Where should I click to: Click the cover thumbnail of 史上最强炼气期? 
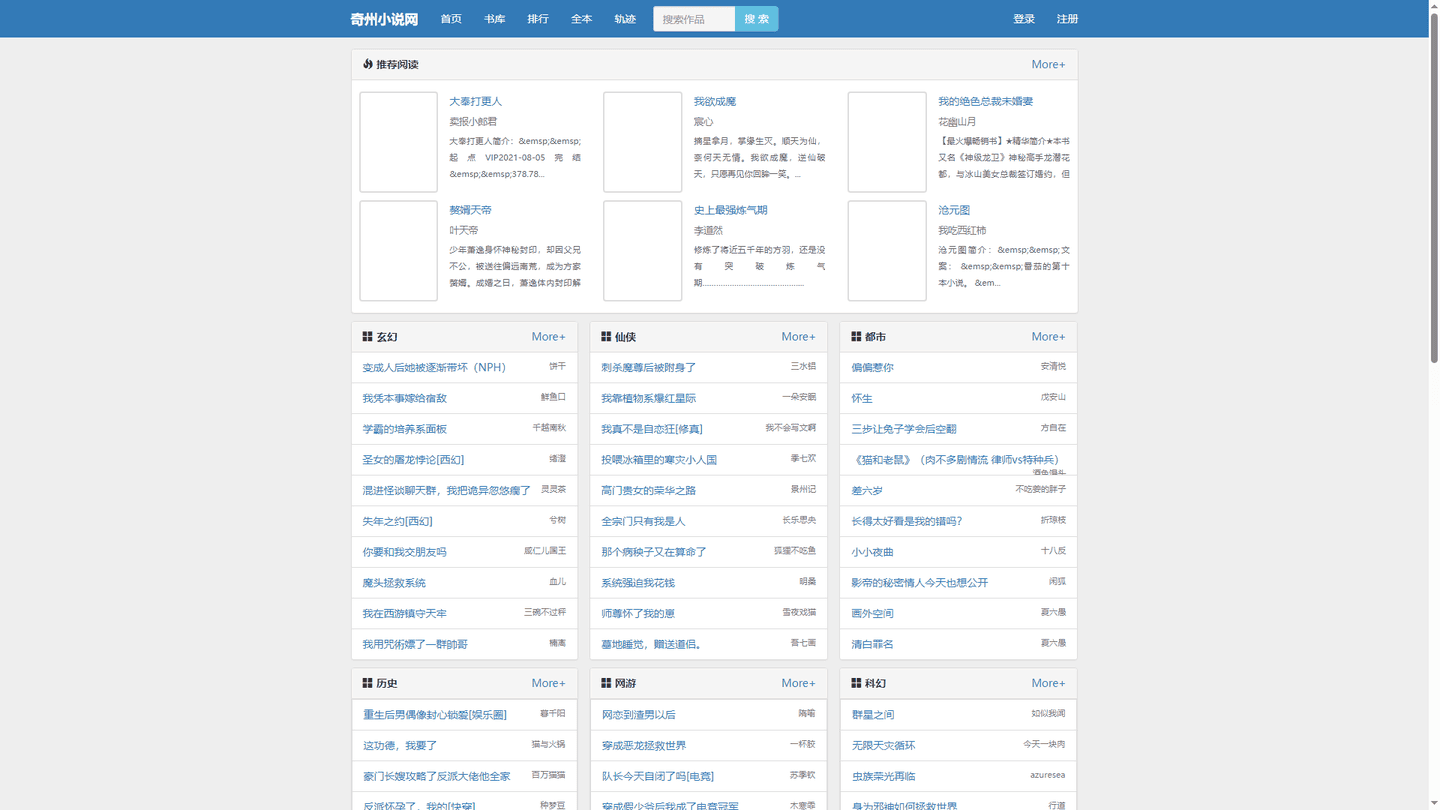(643, 251)
